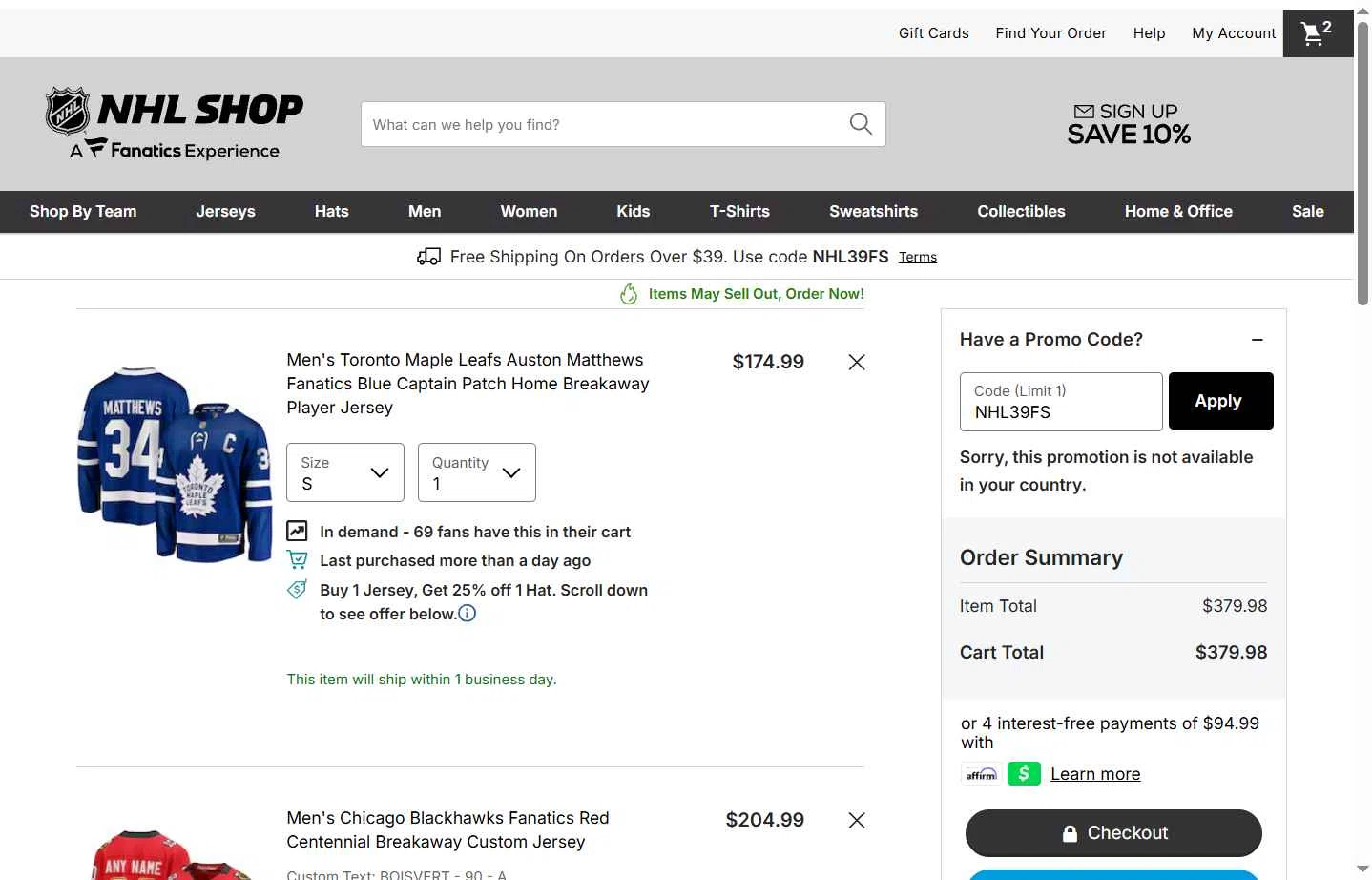Open the Collectibles menu
This screenshot has height=880, width=1372.
1021,212
